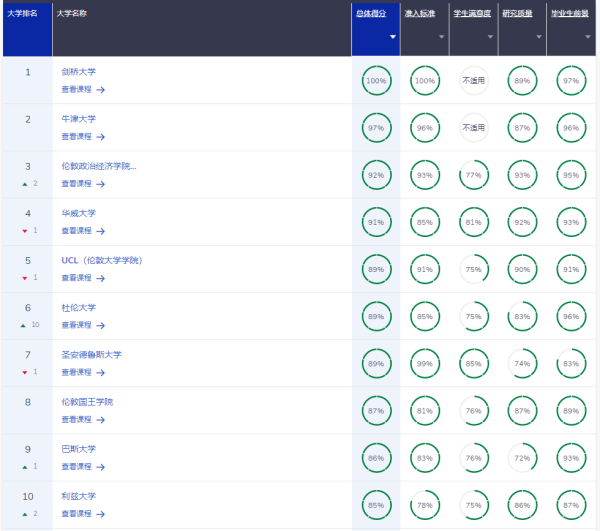The height and width of the screenshot is (531, 600).
Task: Click 查看课程 arrow for 利兹大学
Action: pyautogui.click(x=101, y=514)
